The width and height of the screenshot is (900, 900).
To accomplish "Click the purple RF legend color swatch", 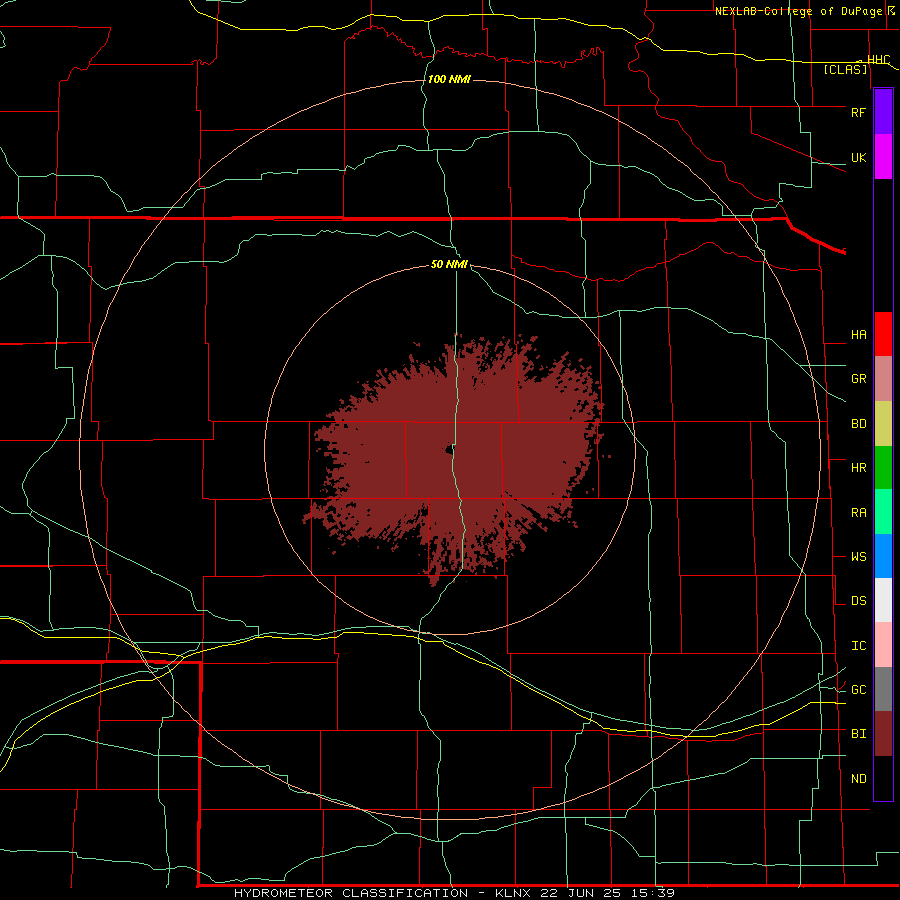I will (883, 112).
